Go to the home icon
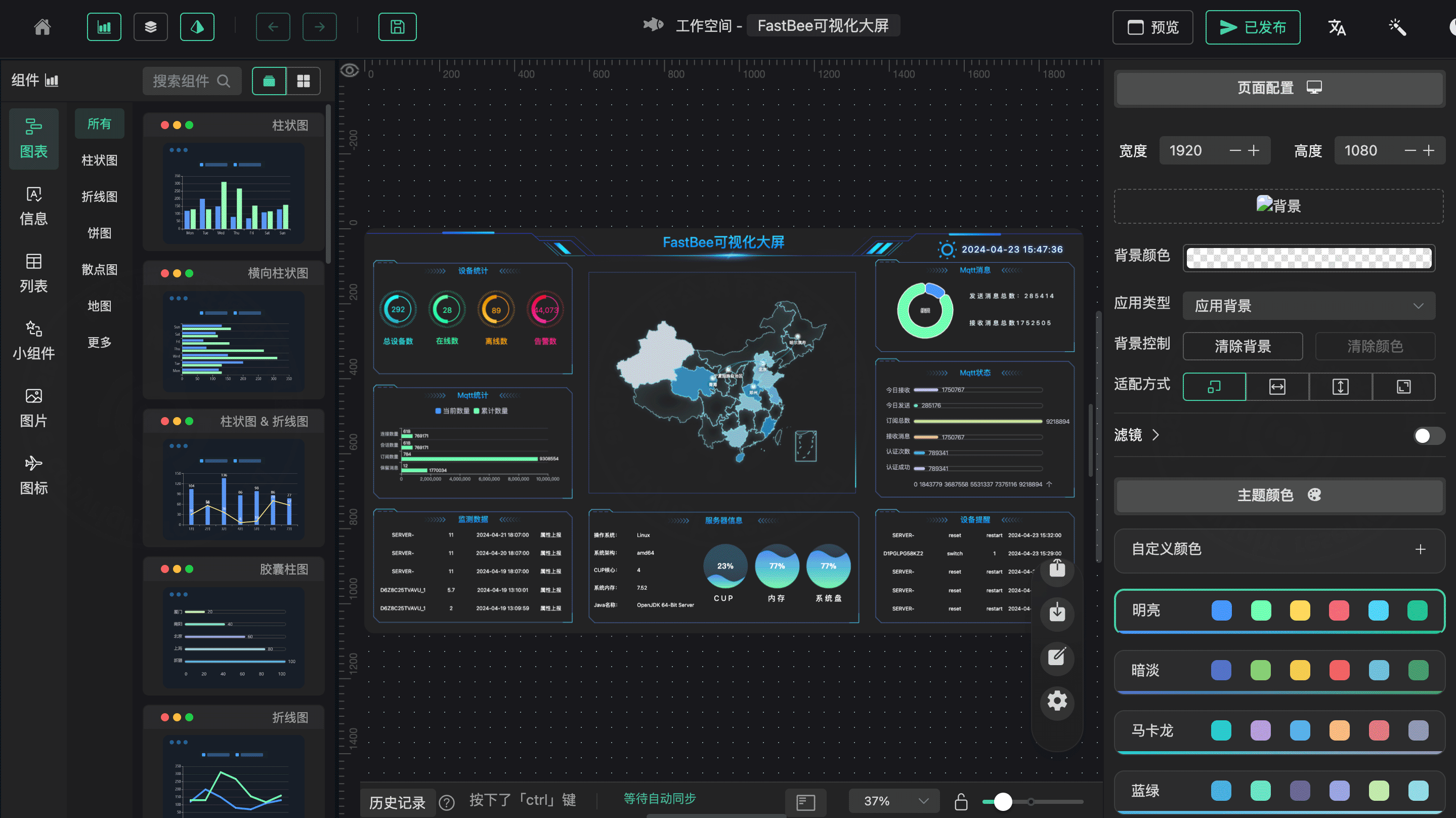Viewport: 1456px width, 818px height. coord(42,27)
